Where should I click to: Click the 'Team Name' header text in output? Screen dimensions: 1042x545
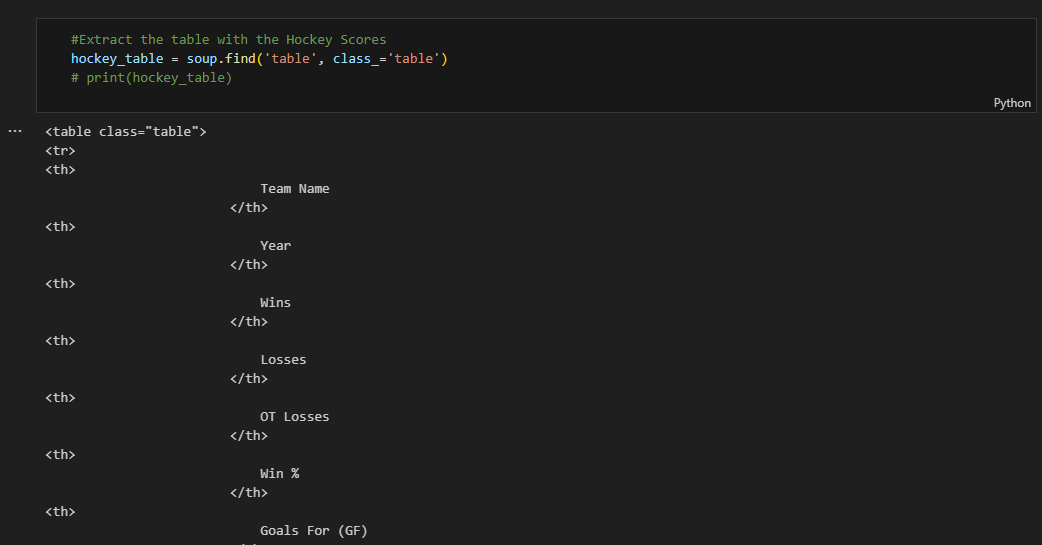[294, 189]
